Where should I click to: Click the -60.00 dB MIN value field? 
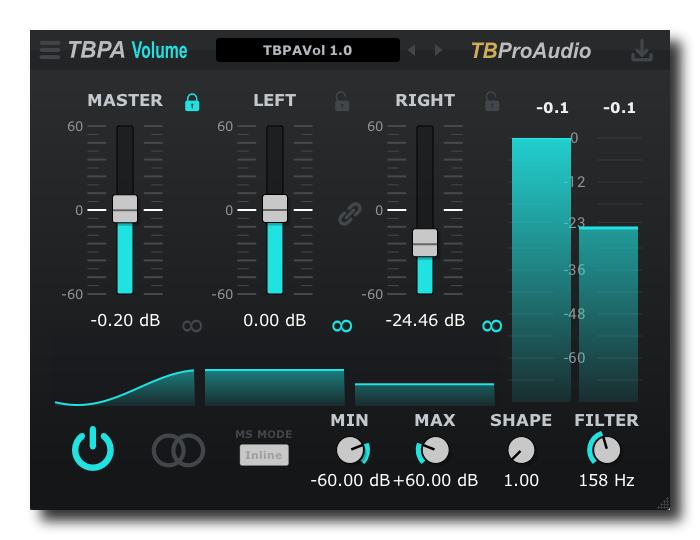(350, 480)
